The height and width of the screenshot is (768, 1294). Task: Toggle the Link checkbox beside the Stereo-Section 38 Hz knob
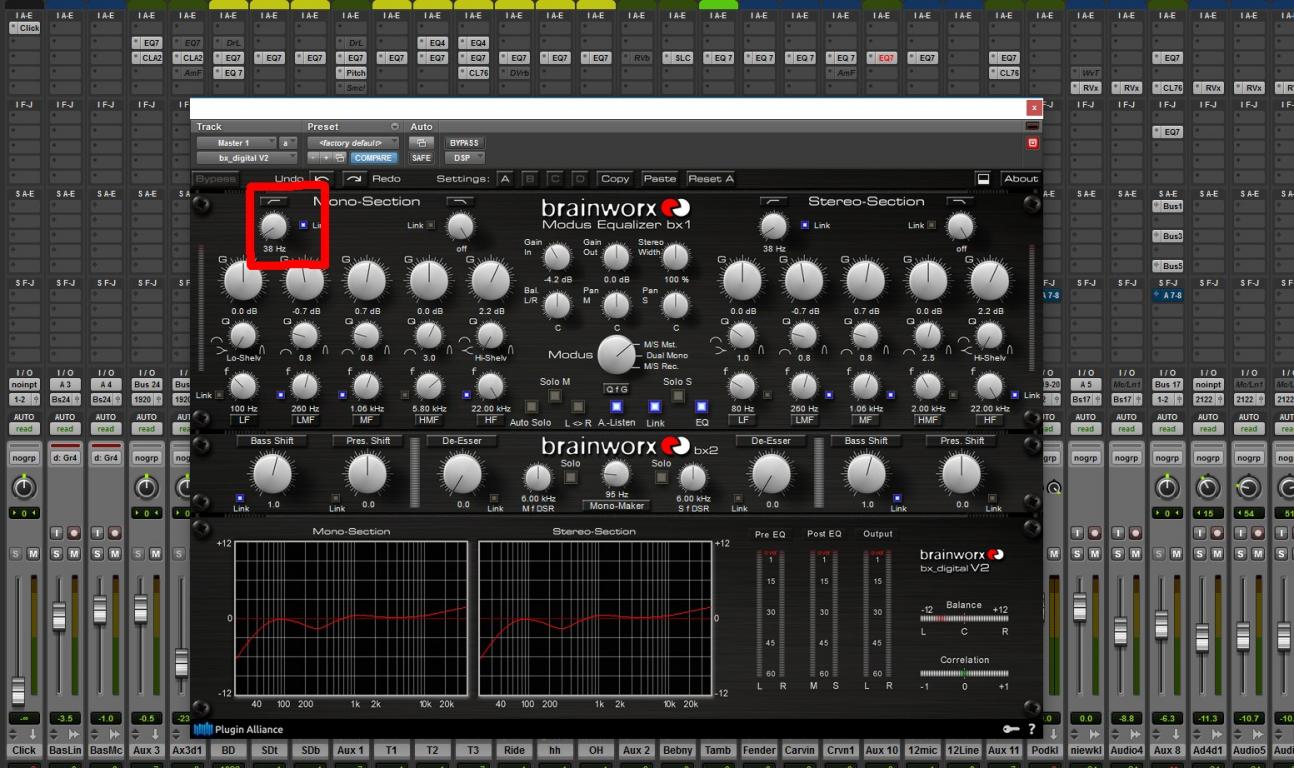point(805,225)
